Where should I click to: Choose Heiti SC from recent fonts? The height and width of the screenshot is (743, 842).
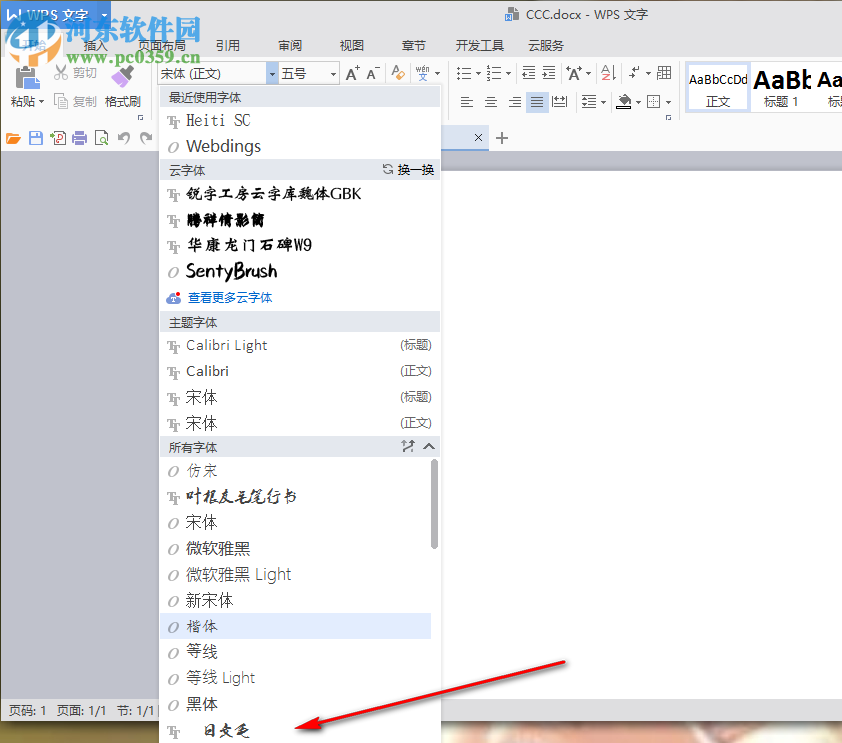300,120
